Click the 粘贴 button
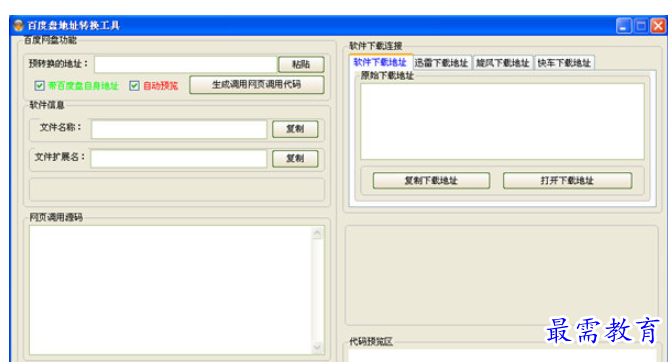Screen dimensions: 668x362 click(x=301, y=64)
